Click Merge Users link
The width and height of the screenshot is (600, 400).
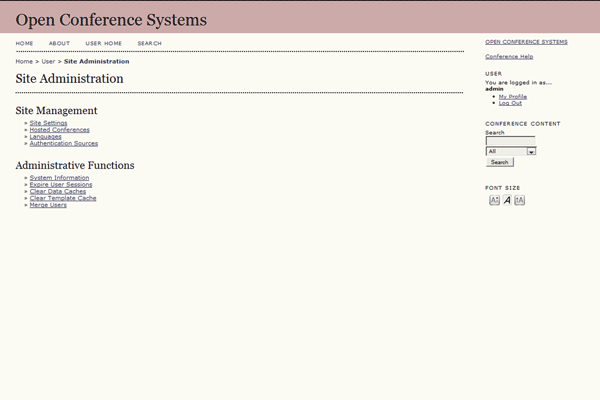tap(48, 205)
